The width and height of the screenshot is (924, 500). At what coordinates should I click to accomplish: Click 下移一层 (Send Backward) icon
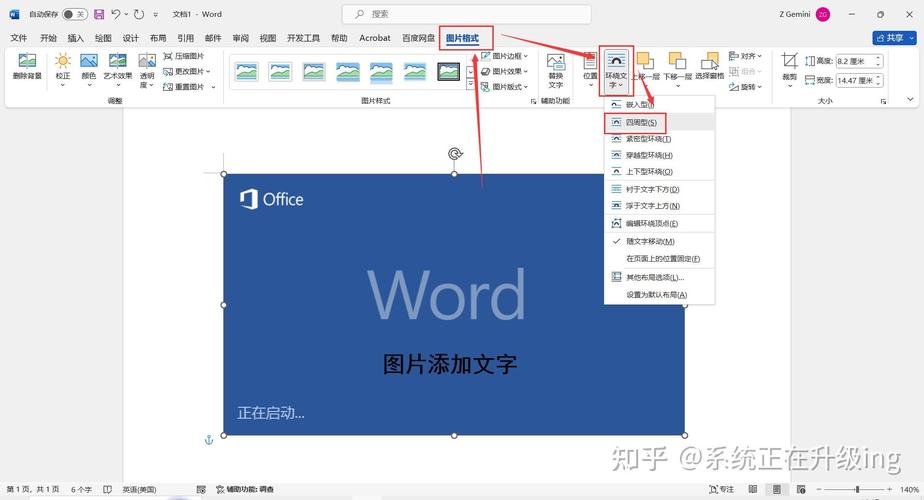pos(678,69)
